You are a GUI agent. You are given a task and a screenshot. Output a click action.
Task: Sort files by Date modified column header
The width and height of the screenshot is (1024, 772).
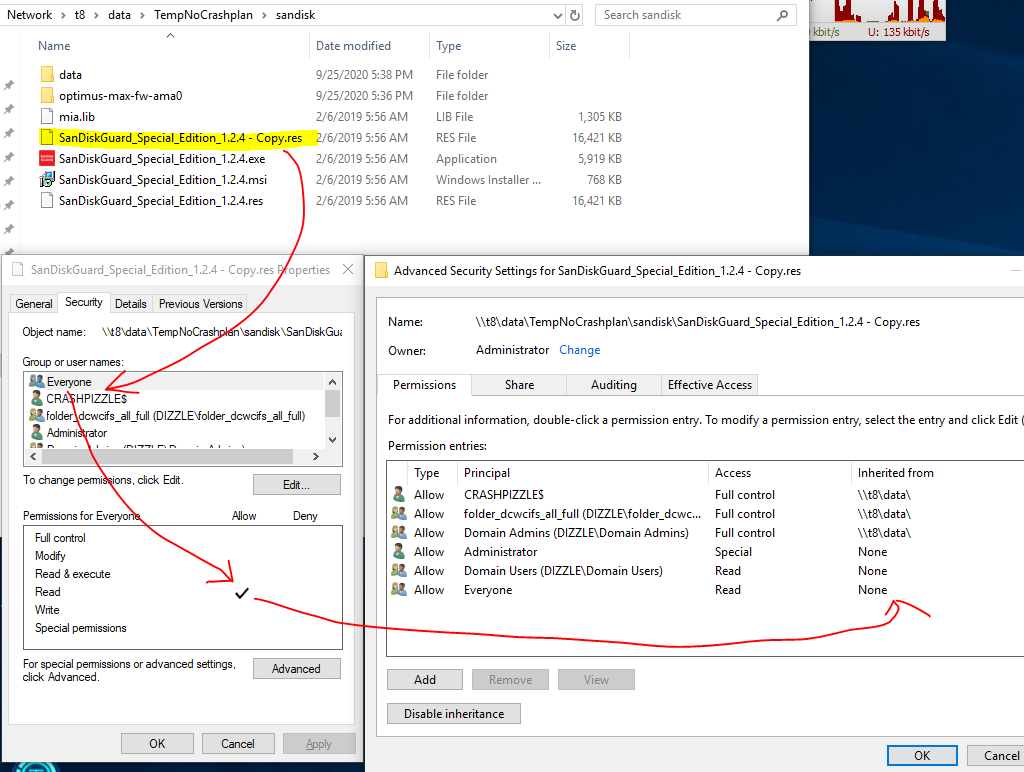pos(369,46)
